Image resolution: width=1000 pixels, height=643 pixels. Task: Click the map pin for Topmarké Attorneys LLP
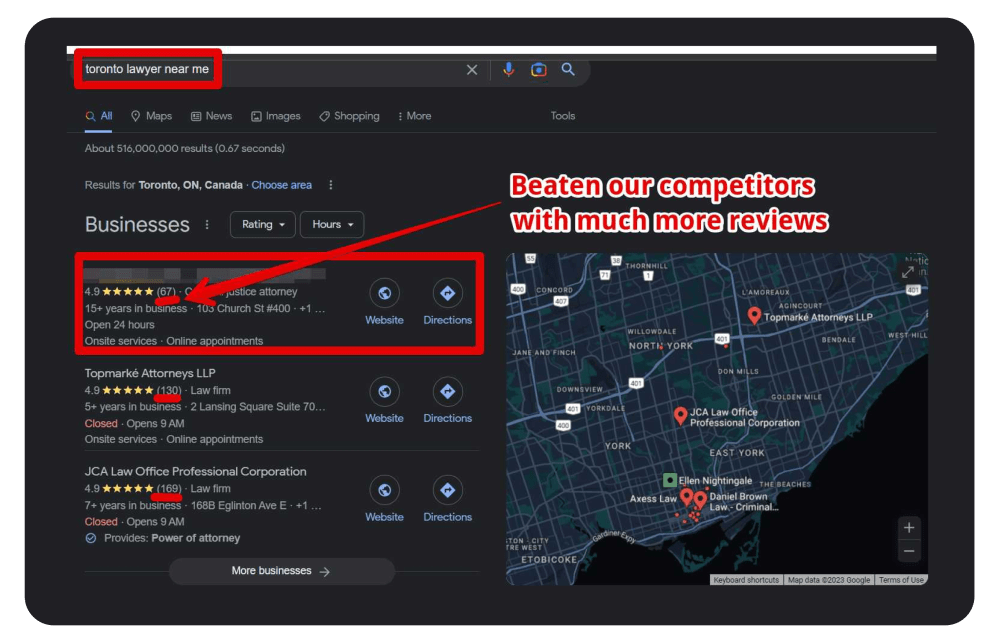pos(754,314)
